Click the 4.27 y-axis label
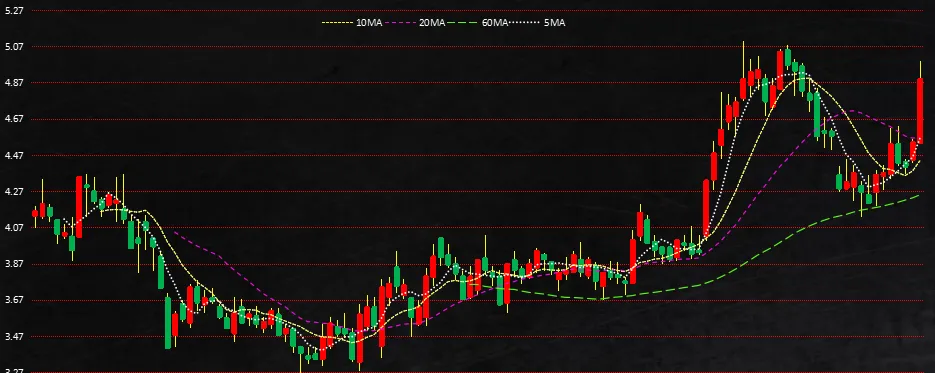 coord(14,192)
